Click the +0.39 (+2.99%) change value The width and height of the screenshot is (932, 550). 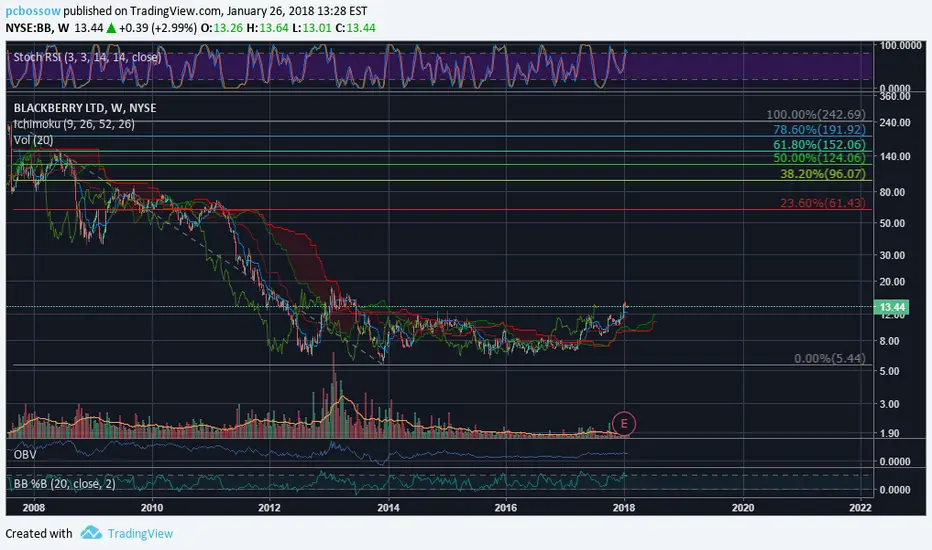[x=158, y=28]
